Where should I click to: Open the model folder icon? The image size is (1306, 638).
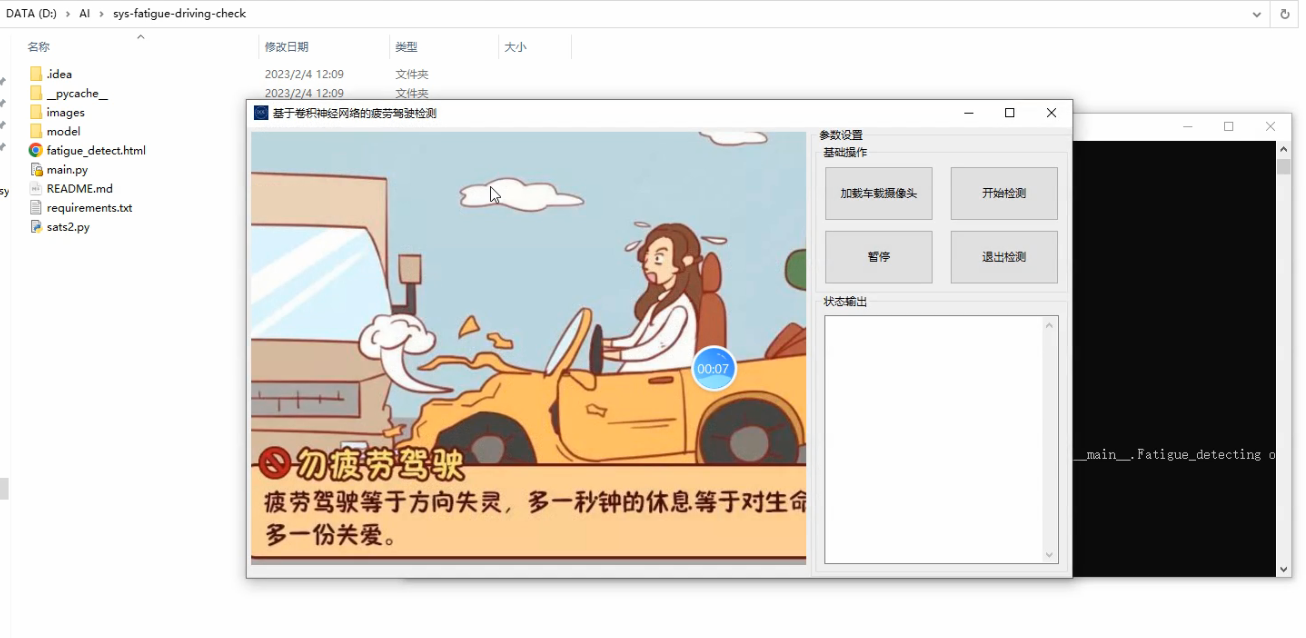[x=36, y=131]
